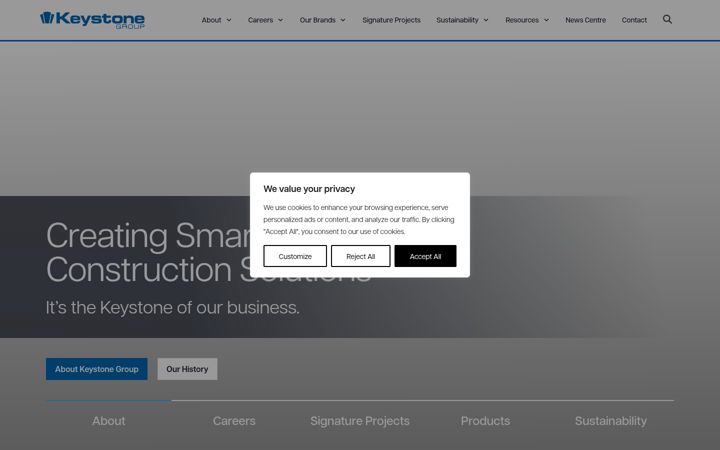
Task: Expand the Our Brands menu chevron
Action: (343, 20)
